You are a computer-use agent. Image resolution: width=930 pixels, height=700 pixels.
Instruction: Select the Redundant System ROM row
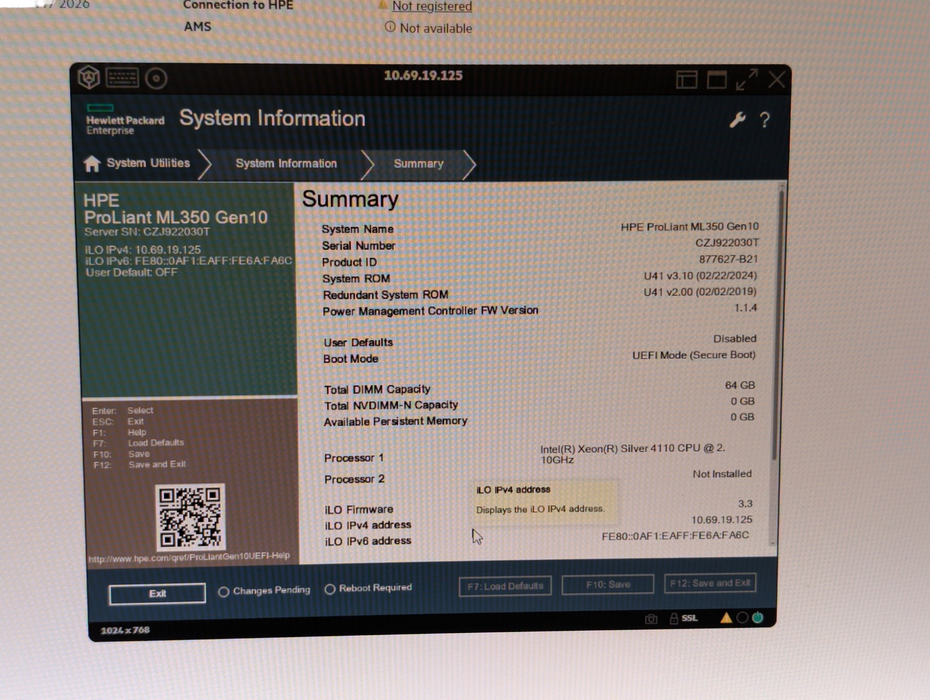point(540,293)
